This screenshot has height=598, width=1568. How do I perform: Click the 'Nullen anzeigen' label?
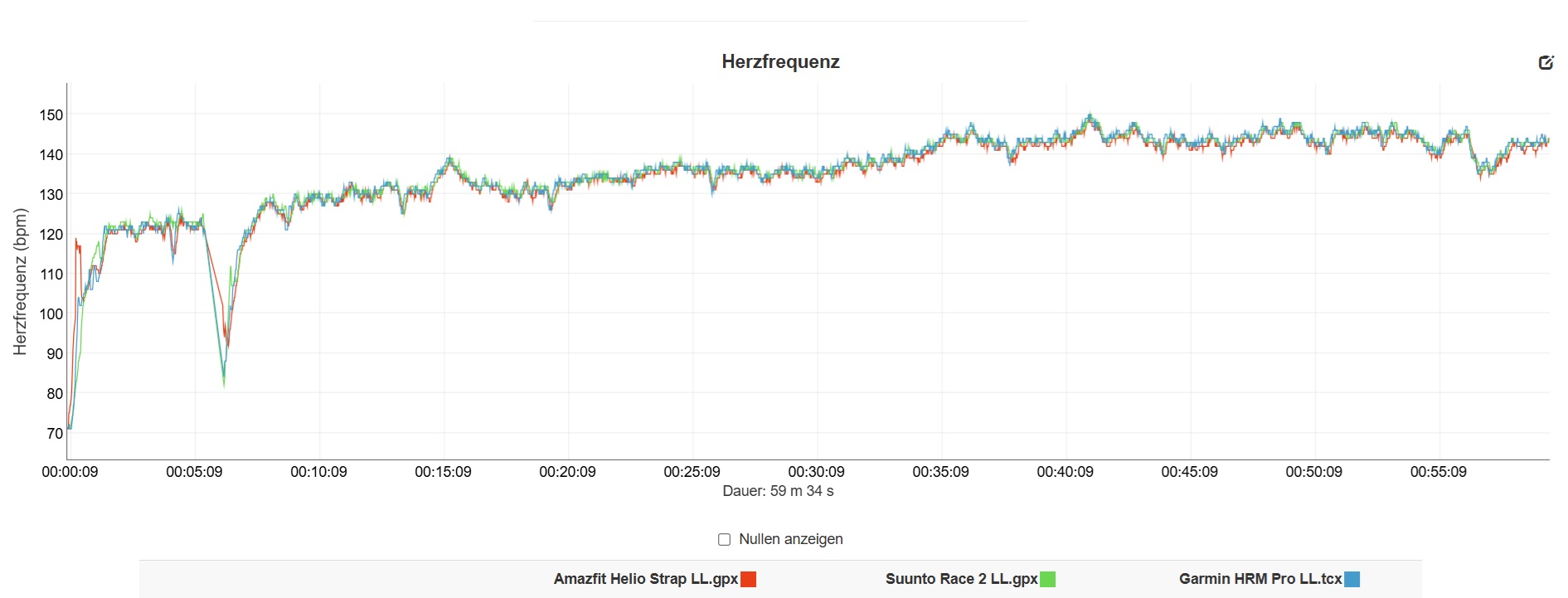[790, 539]
